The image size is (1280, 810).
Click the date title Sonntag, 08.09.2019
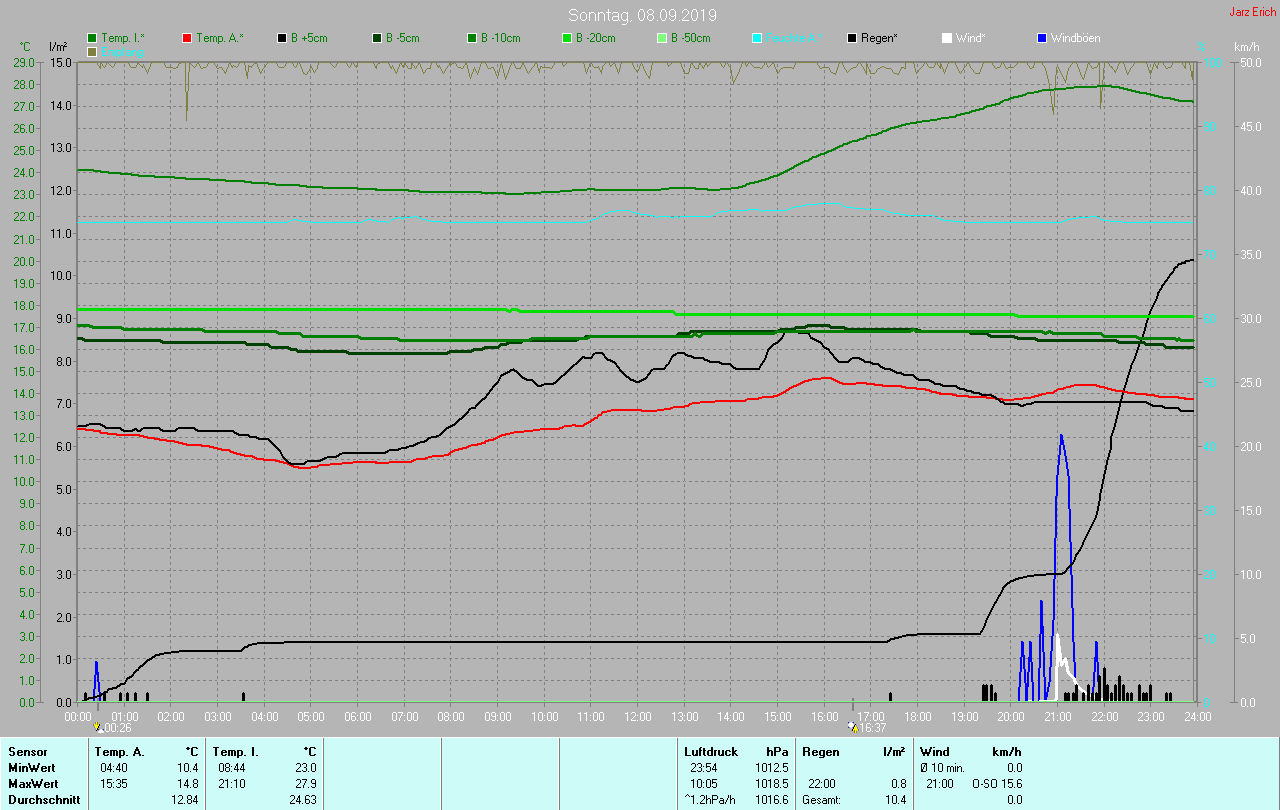pos(642,15)
